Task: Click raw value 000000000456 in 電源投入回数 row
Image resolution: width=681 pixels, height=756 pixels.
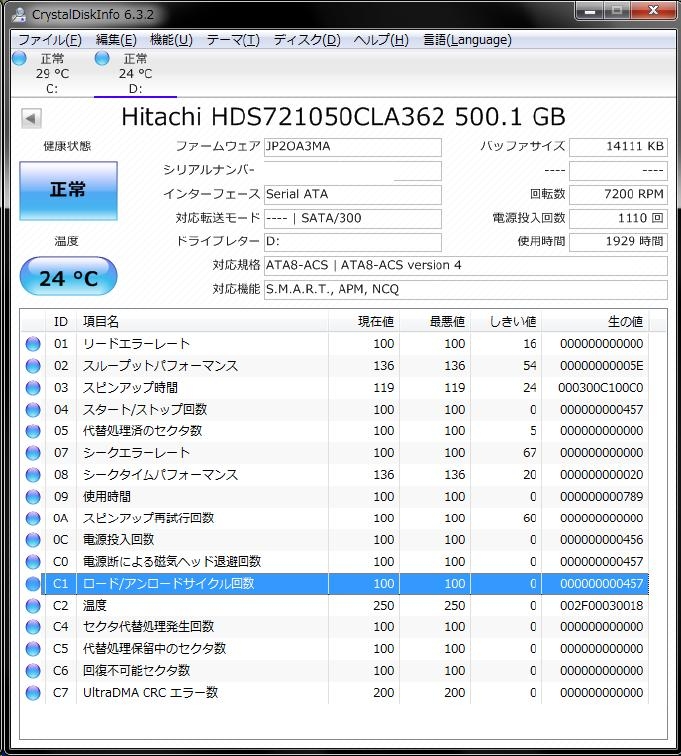Action: 601,540
